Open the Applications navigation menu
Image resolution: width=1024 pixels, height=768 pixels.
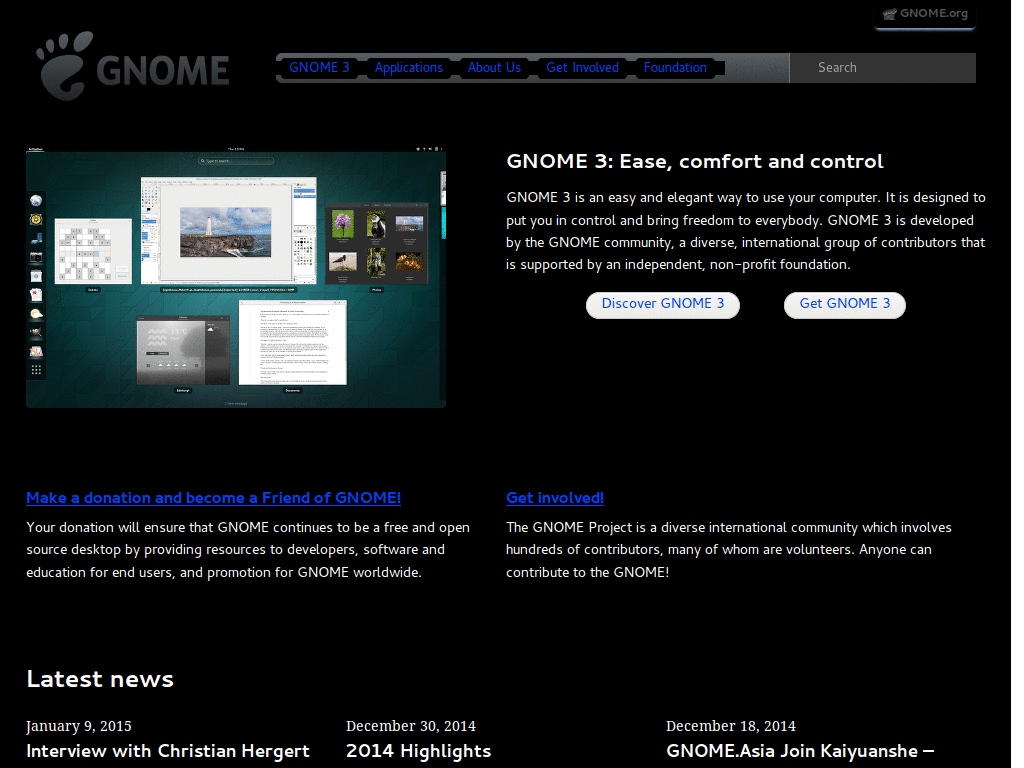[x=409, y=67]
